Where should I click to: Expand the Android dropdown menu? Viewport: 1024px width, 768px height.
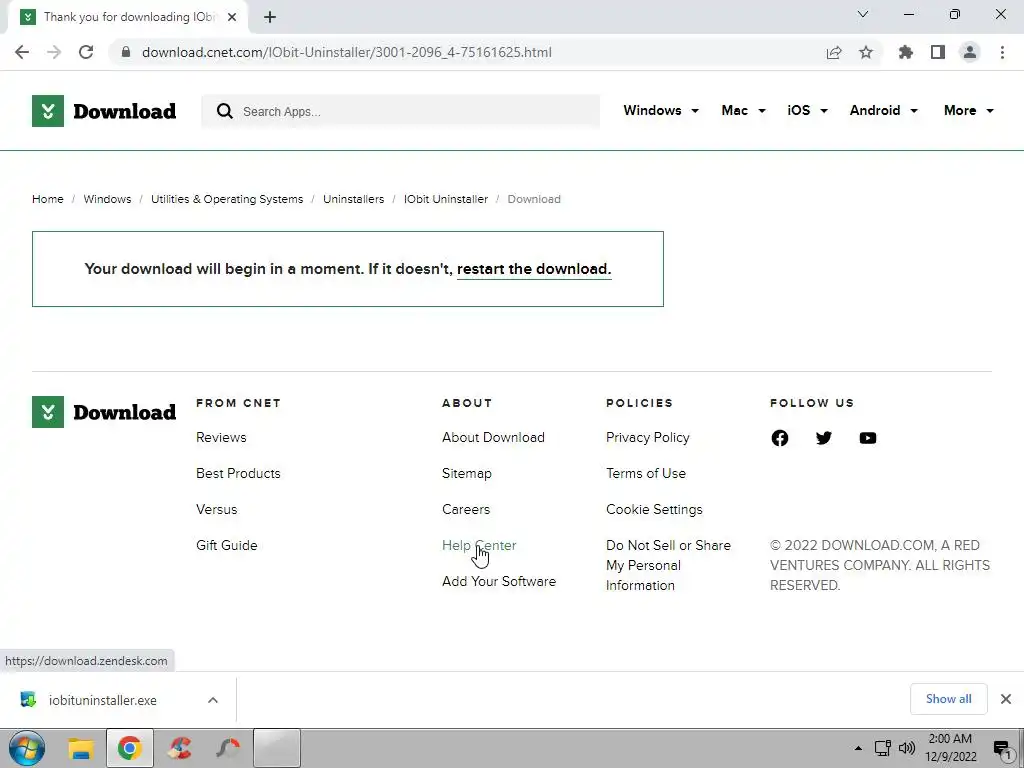[x=884, y=110]
